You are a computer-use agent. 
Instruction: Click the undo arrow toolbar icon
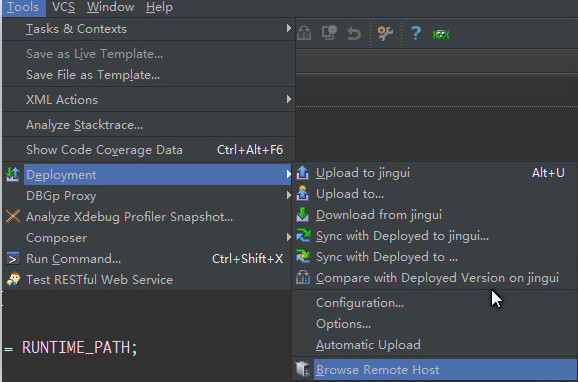354,34
